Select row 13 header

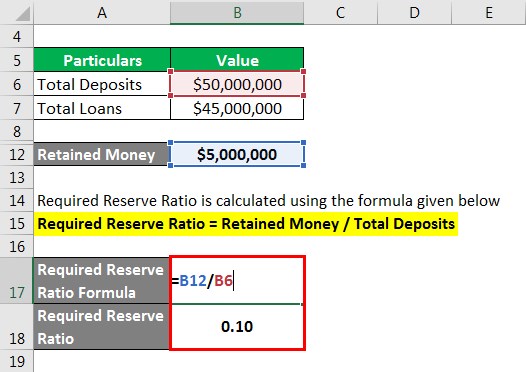click(17, 177)
